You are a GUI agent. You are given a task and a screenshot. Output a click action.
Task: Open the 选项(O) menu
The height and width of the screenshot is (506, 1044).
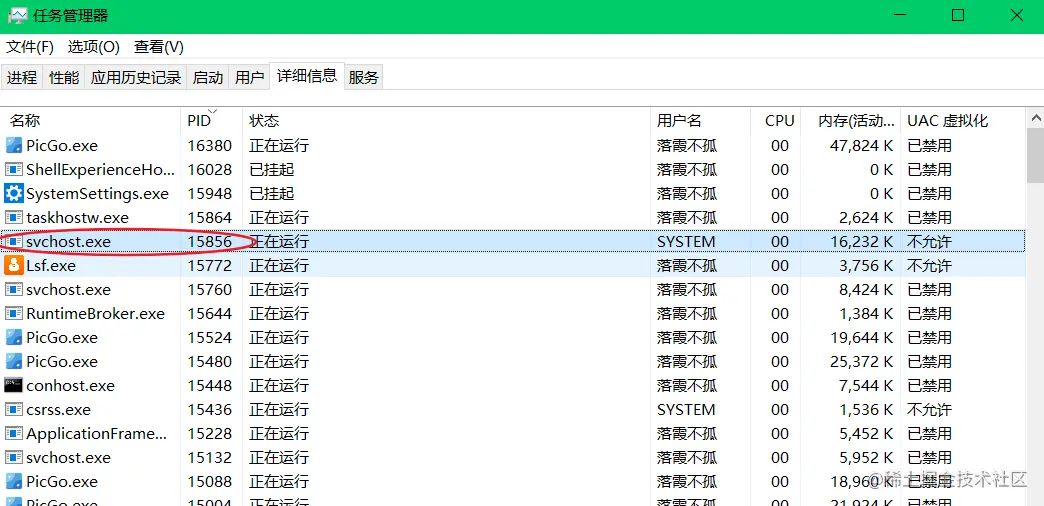94,47
